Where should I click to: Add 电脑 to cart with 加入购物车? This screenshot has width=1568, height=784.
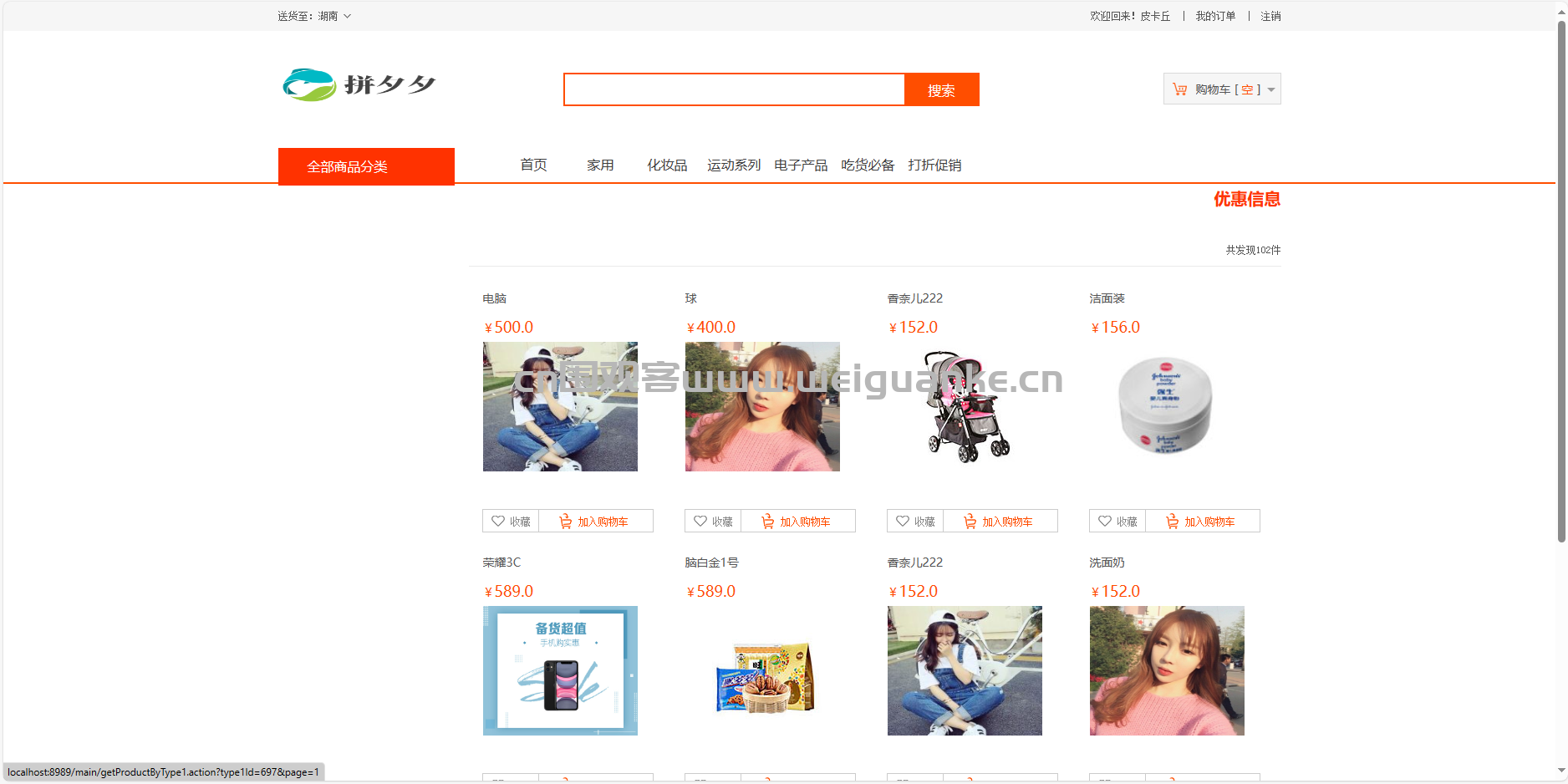(596, 521)
